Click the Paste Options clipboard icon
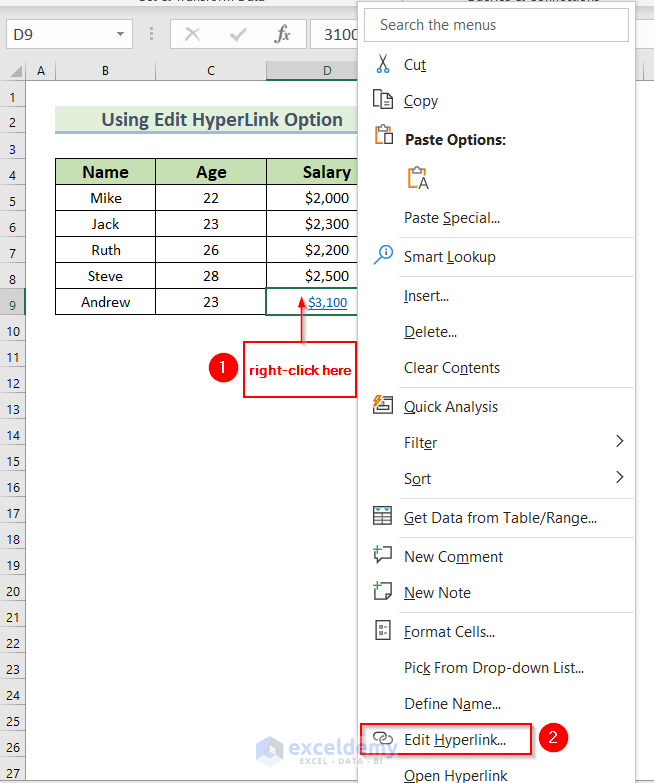 point(384,135)
